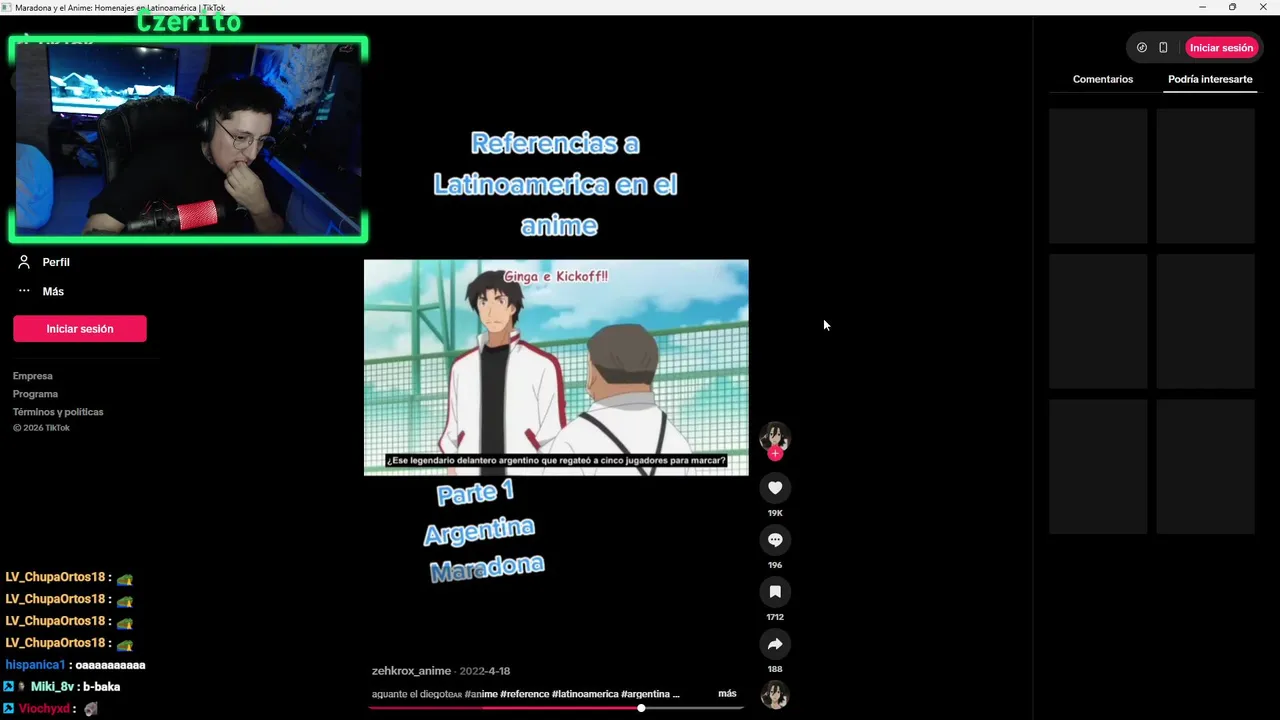Click the browser tab favicon in title bar
The height and width of the screenshot is (720, 1280).
(x=7, y=7)
